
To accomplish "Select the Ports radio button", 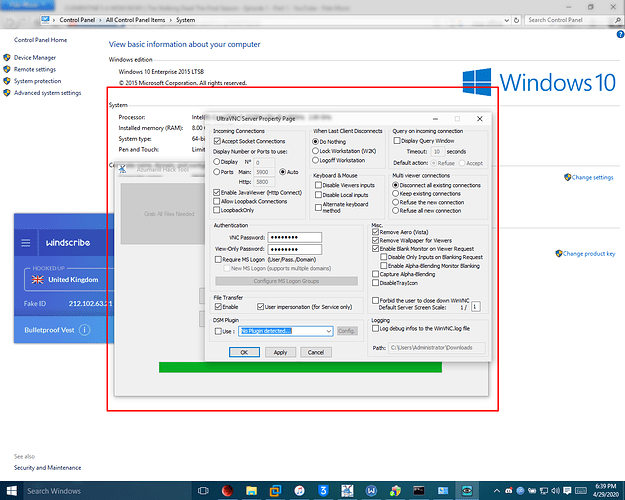I will click(x=216, y=172).
